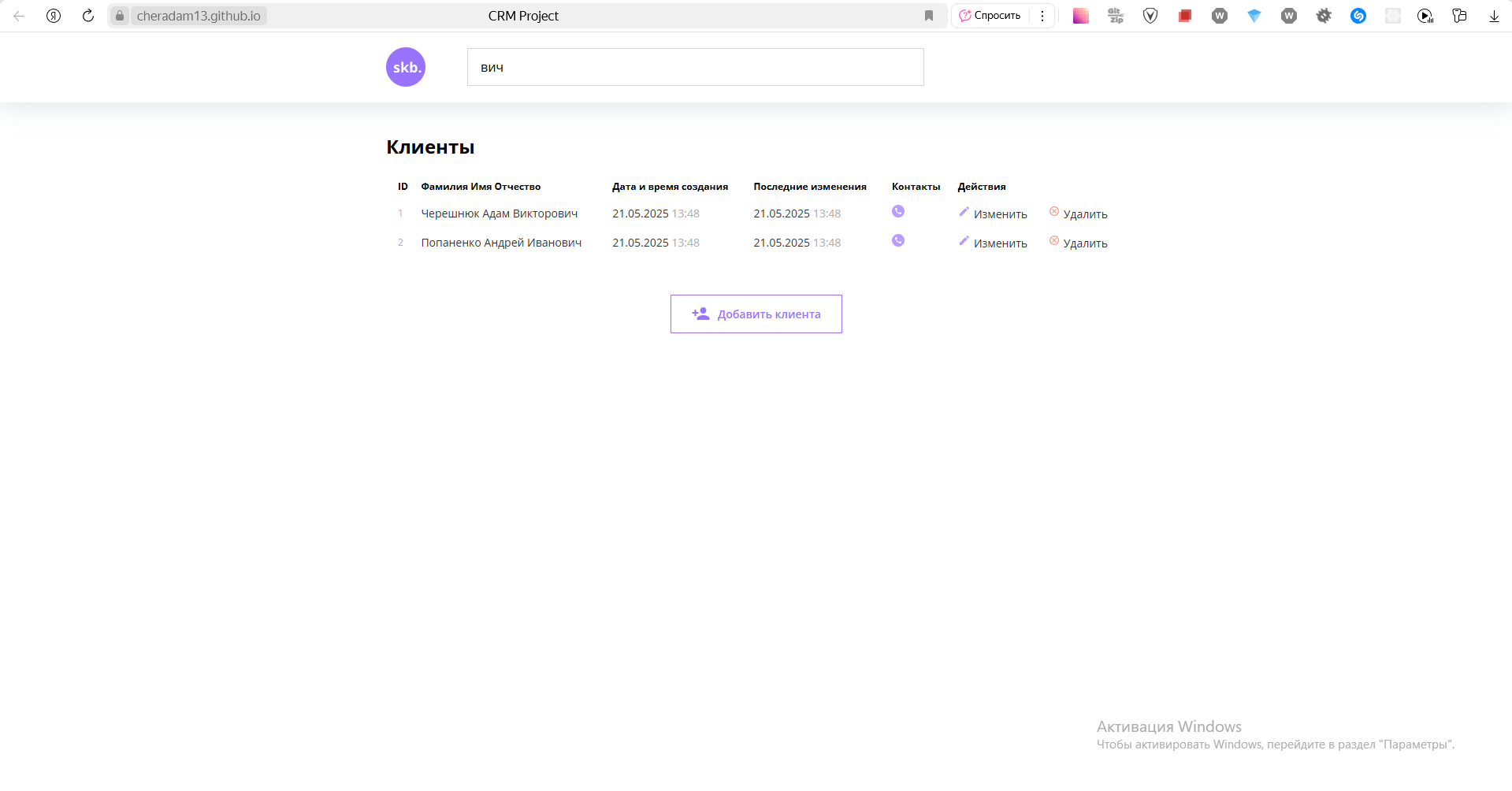1512x791 pixels.
Task: Sort clients by ID column header
Action: (x=403, y=187)
